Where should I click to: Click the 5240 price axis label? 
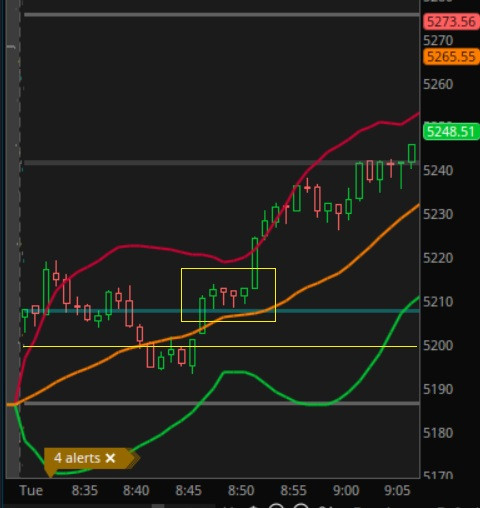point(438,171)
